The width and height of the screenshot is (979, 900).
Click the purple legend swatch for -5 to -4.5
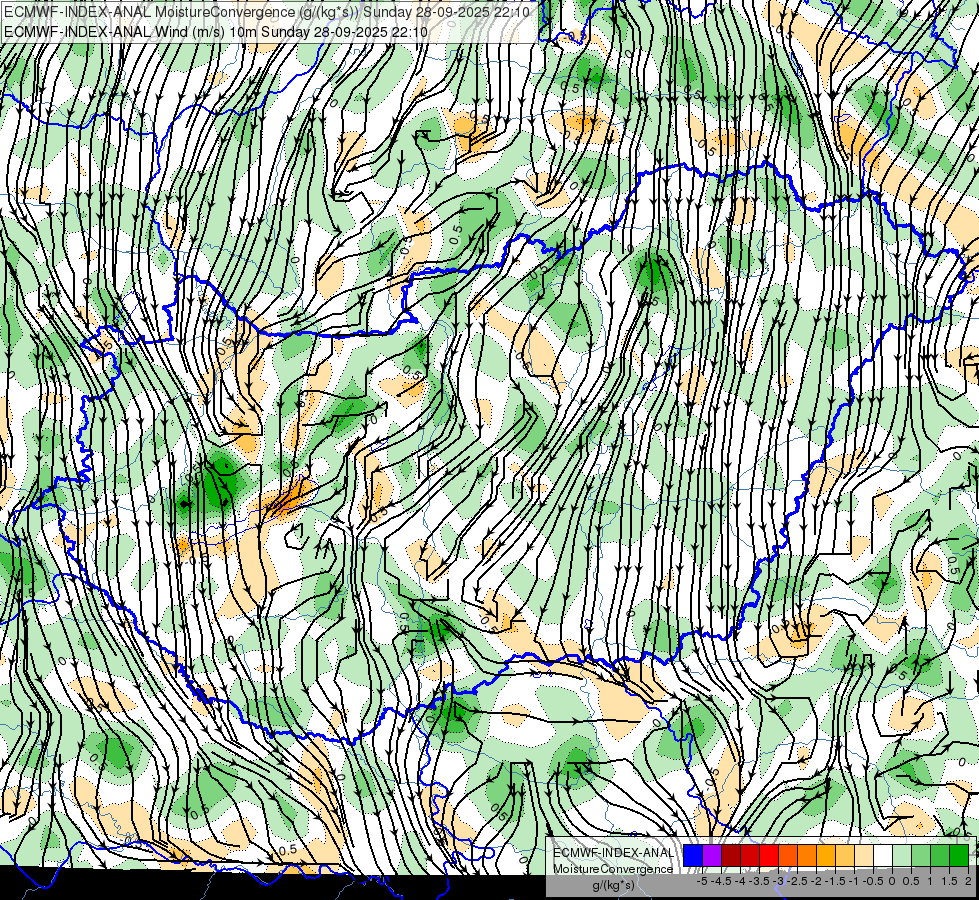click(x=712, y=856)
